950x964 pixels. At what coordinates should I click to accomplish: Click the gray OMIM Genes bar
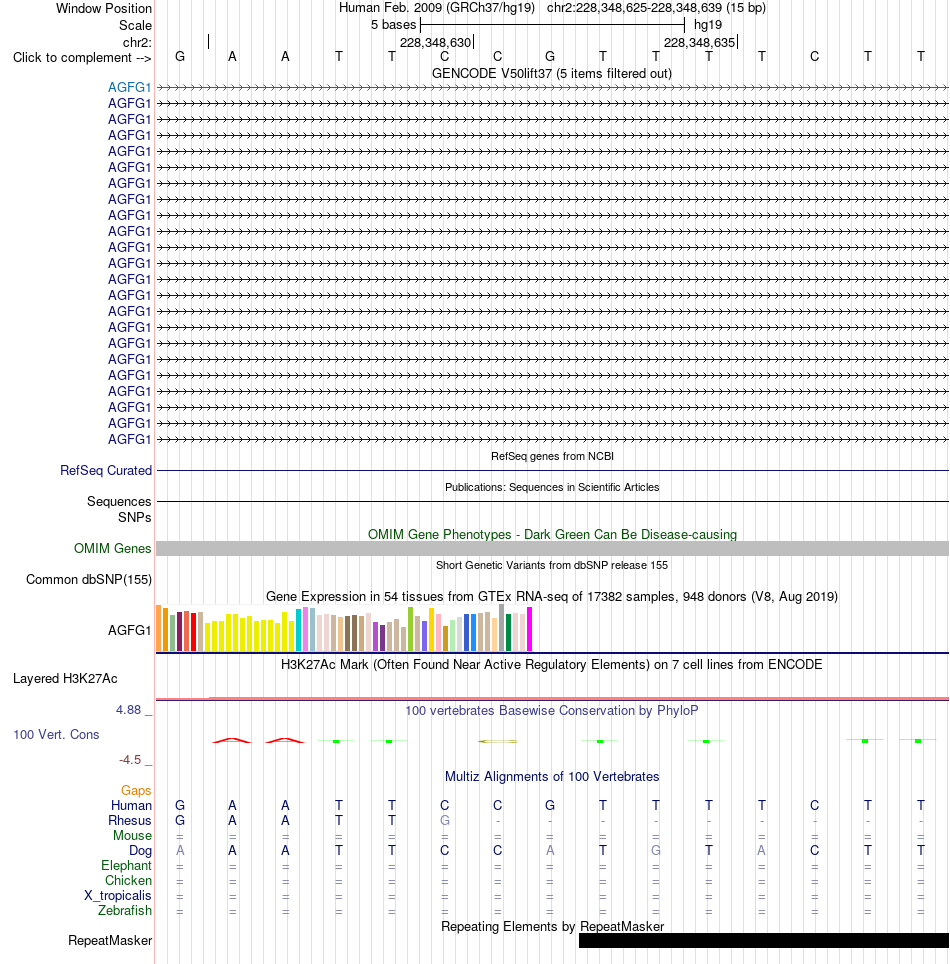(552, 548)
